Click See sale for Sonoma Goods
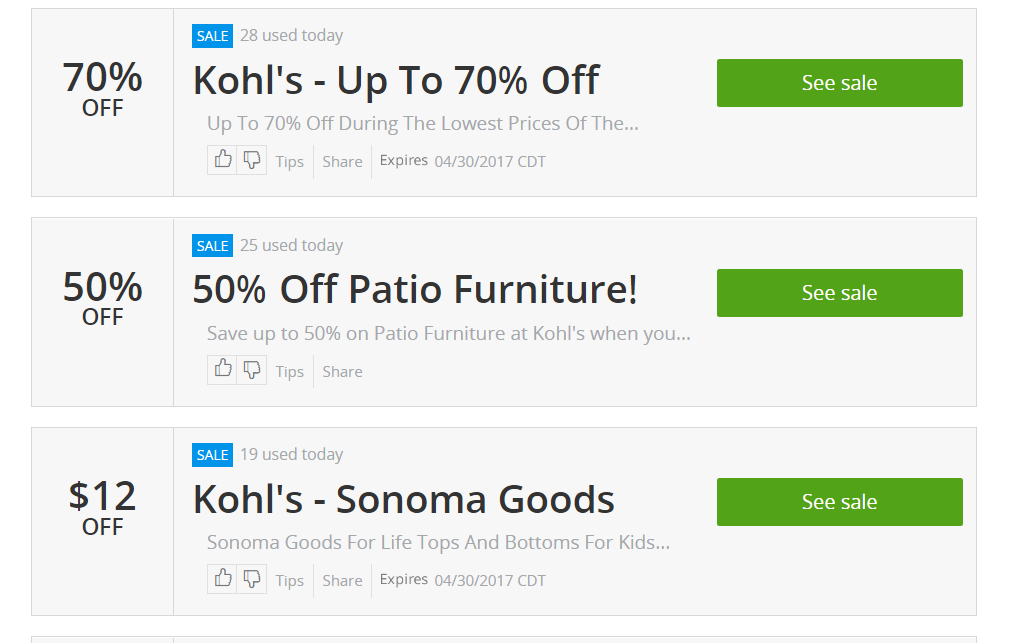1026x643 pixels. (x=840, y=502)
